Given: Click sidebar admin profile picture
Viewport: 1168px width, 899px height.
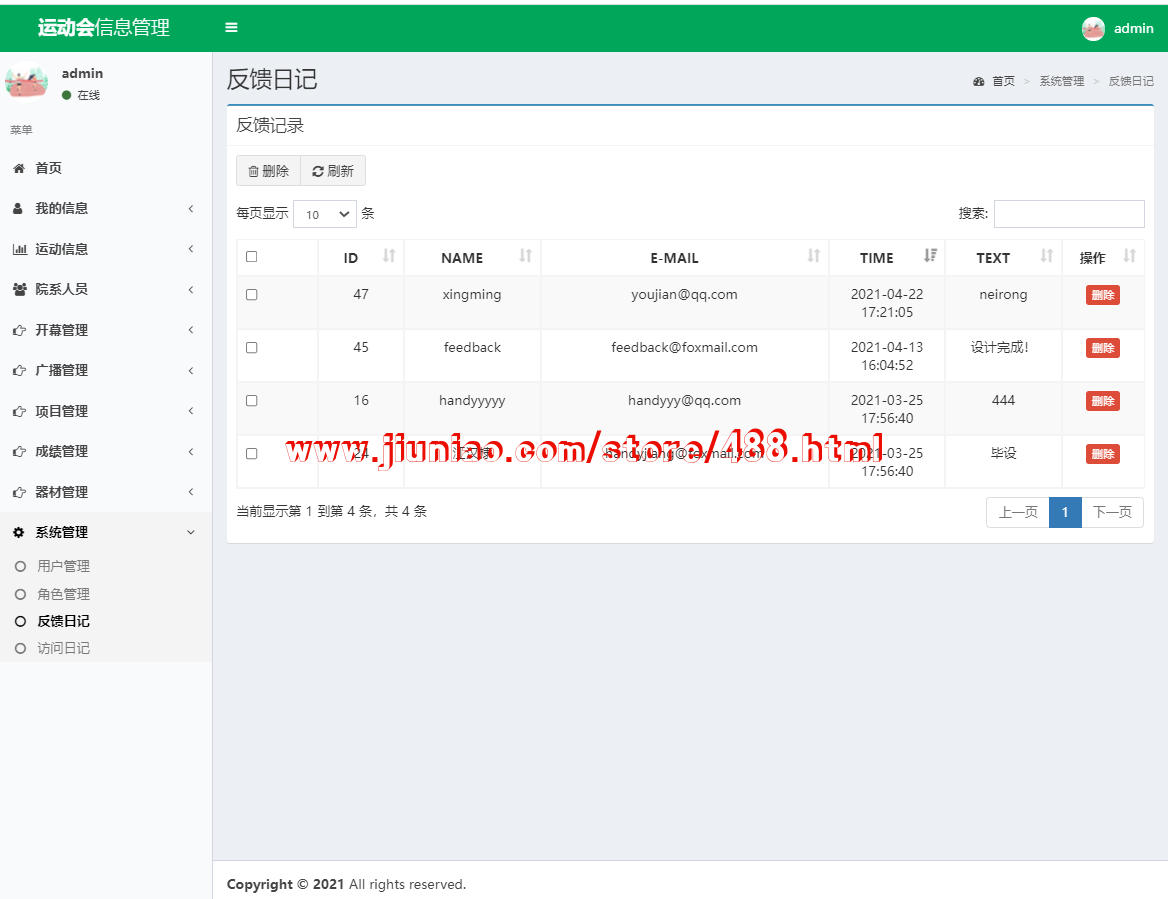Looking at the screenshot, I should coord(27,81).
